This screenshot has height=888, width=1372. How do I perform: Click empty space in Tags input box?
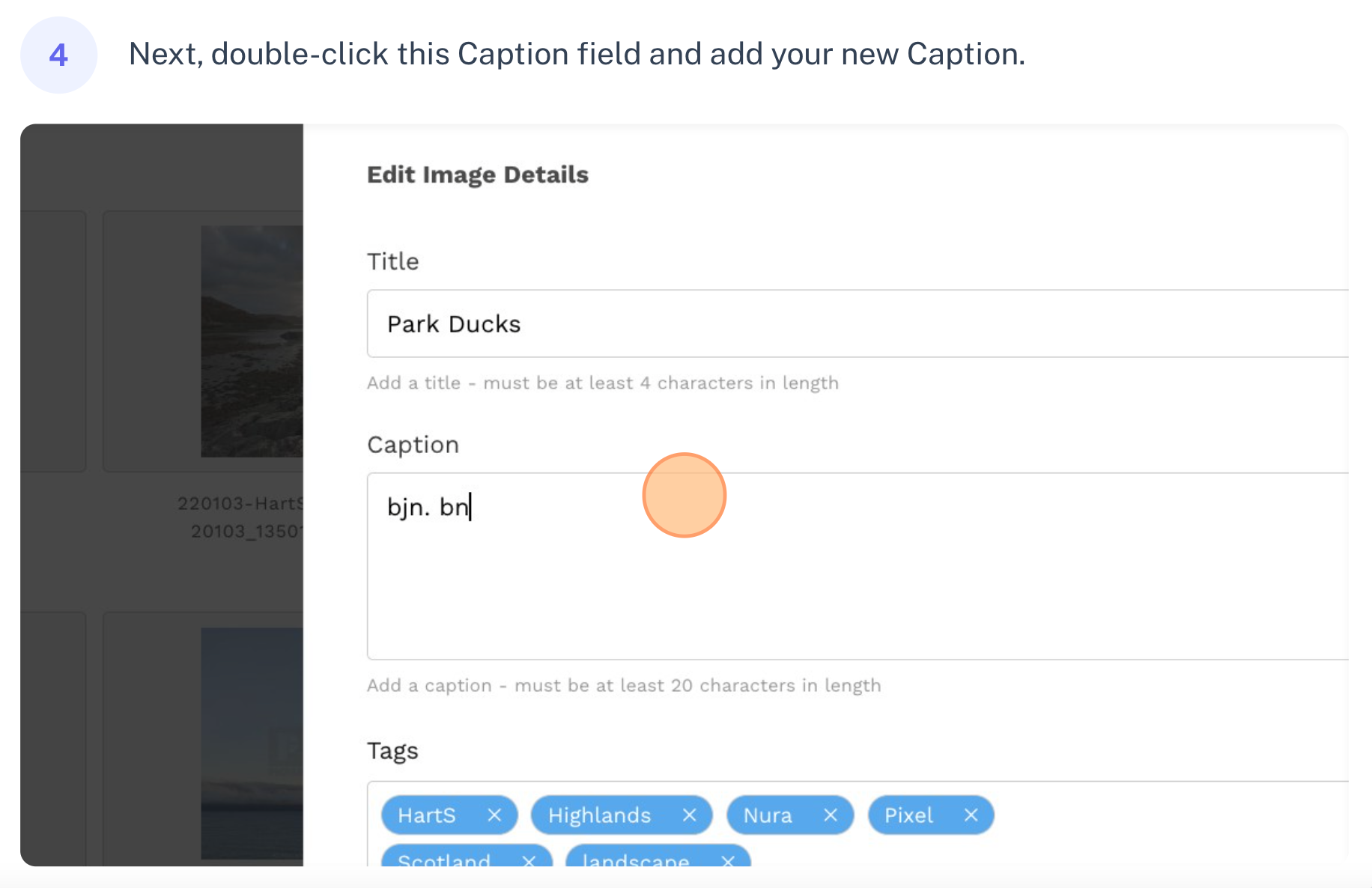(1168, 824)
